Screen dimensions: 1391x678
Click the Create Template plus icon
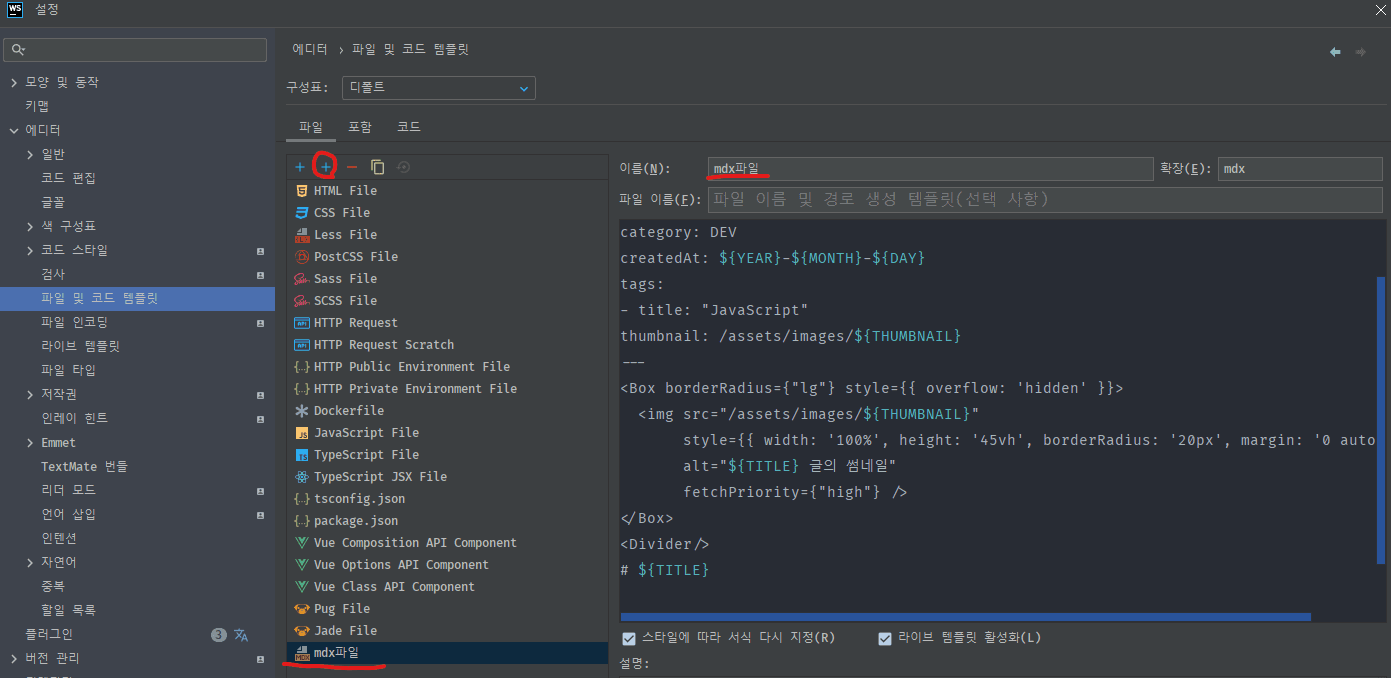300,167
